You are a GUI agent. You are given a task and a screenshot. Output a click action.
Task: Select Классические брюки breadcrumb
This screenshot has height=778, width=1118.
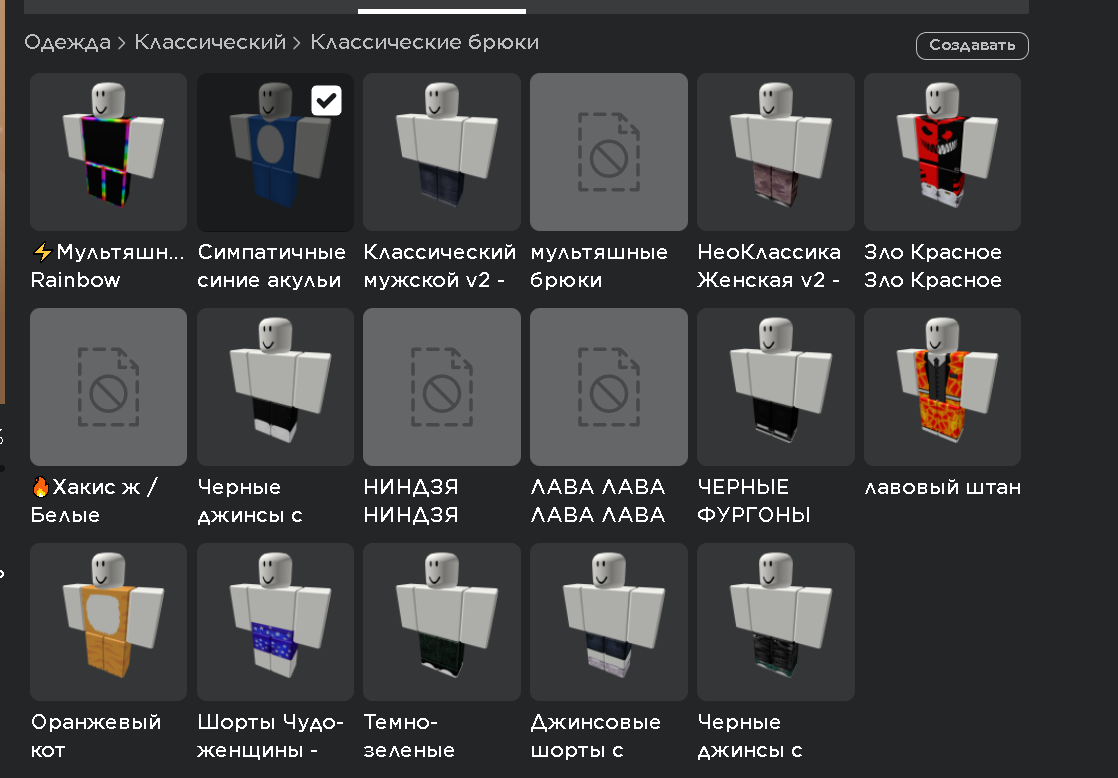pyautogui.click(x=424, y=43)
